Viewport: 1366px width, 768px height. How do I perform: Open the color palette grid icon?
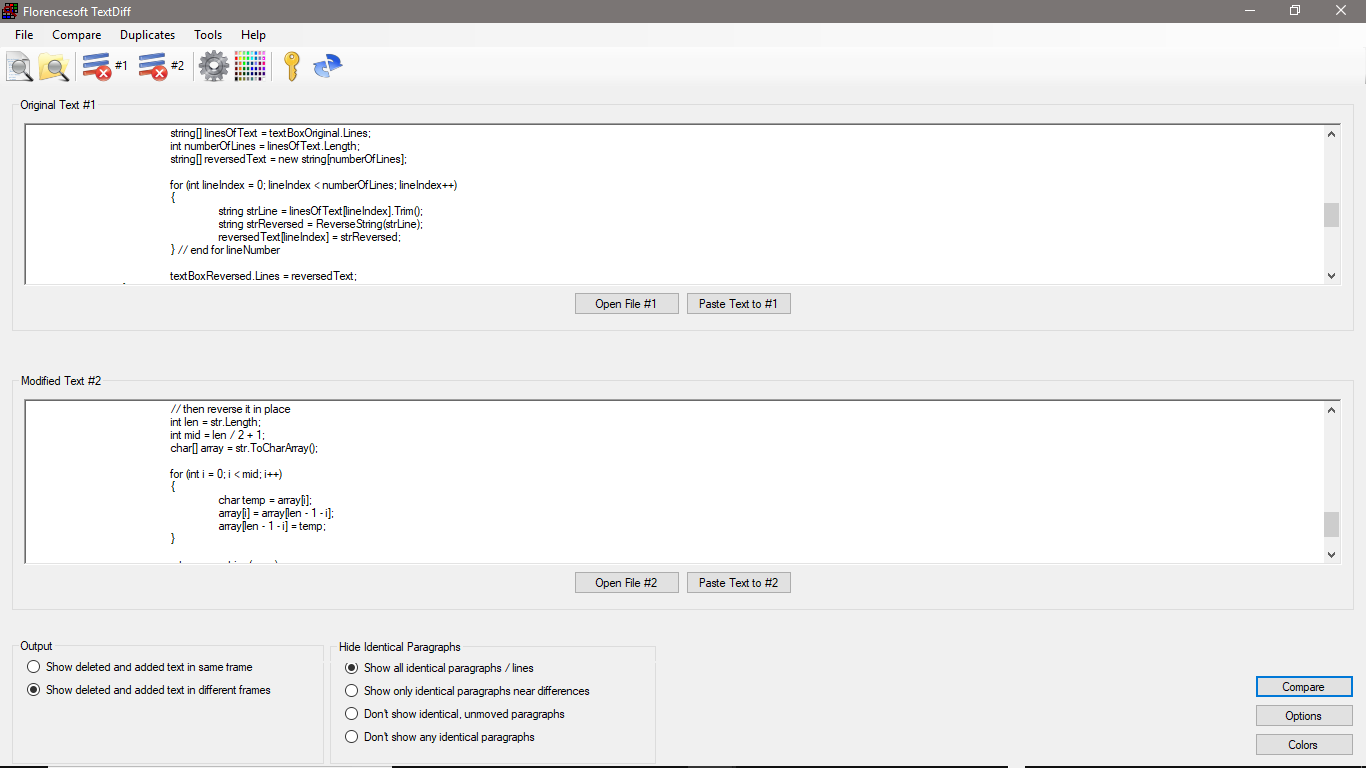click(250, 67)
